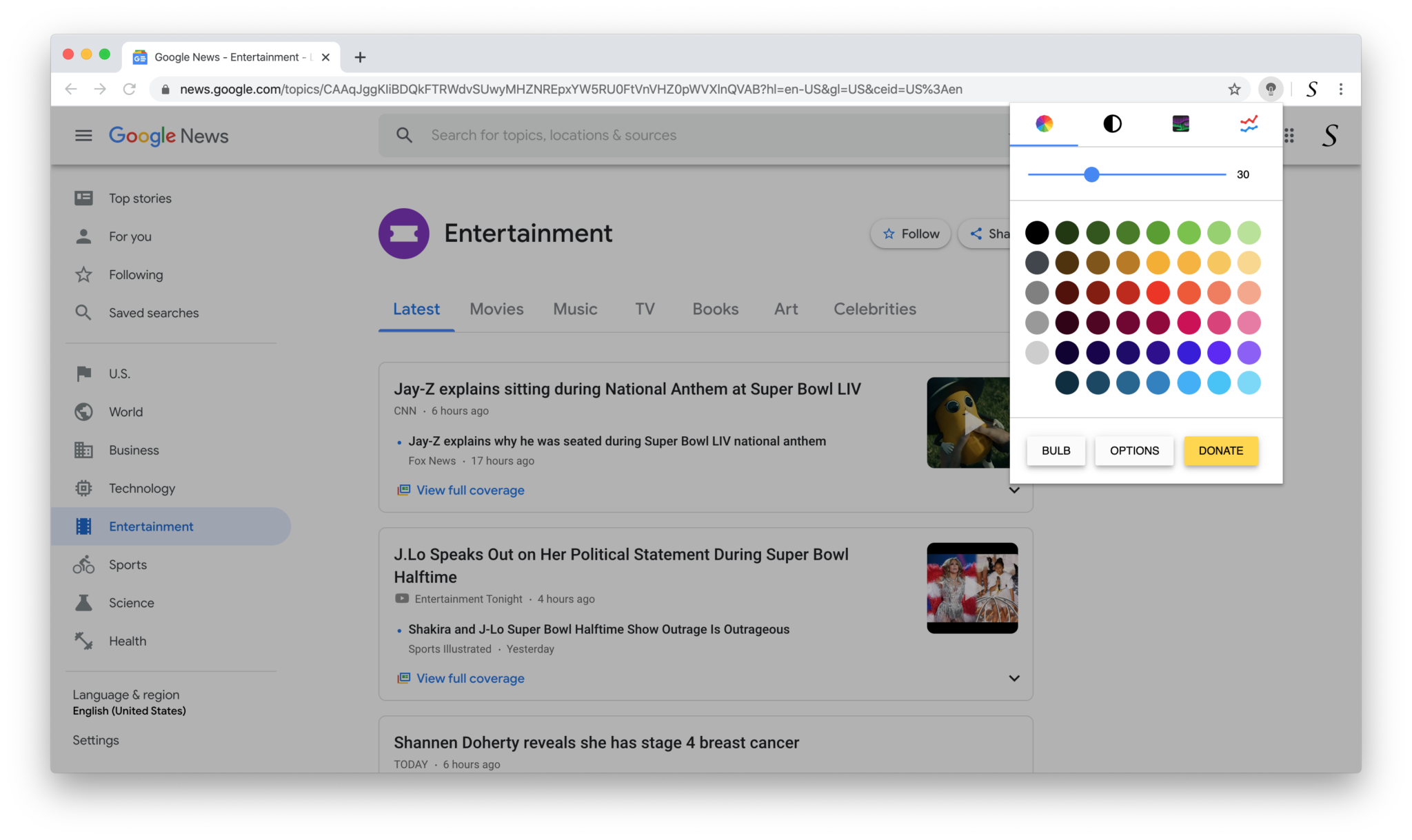Open the J.Lo halftime thumbnail
This screenshot has width=1412, height=840.
tap(972, 588)
